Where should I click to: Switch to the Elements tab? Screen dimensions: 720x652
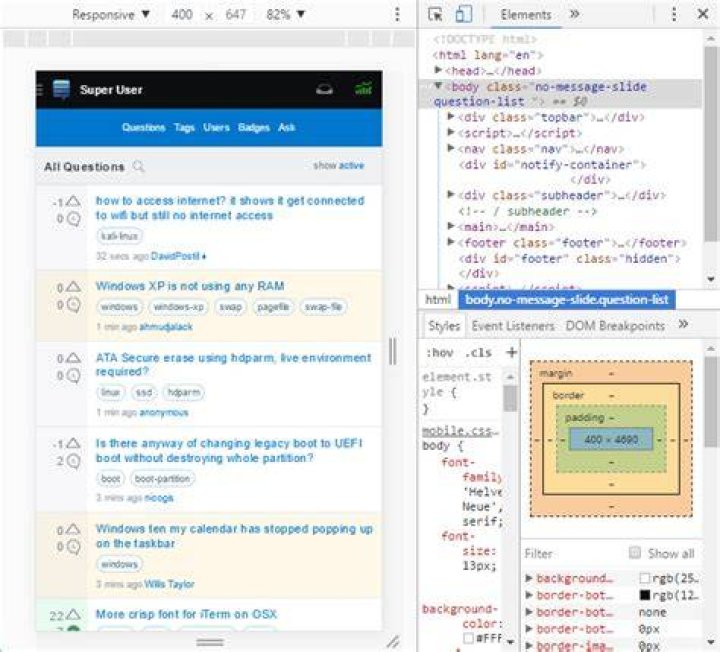click(x=526, y=15)
